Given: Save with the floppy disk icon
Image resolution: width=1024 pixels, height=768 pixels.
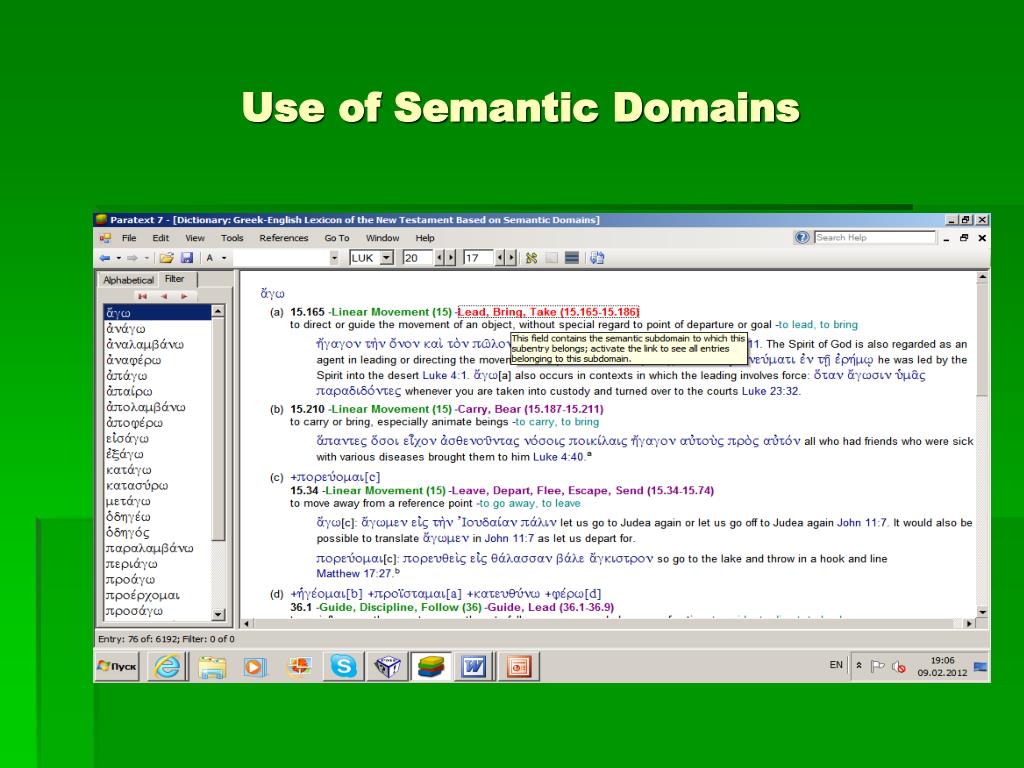Looking at the screenshot, I should [187, 258].
